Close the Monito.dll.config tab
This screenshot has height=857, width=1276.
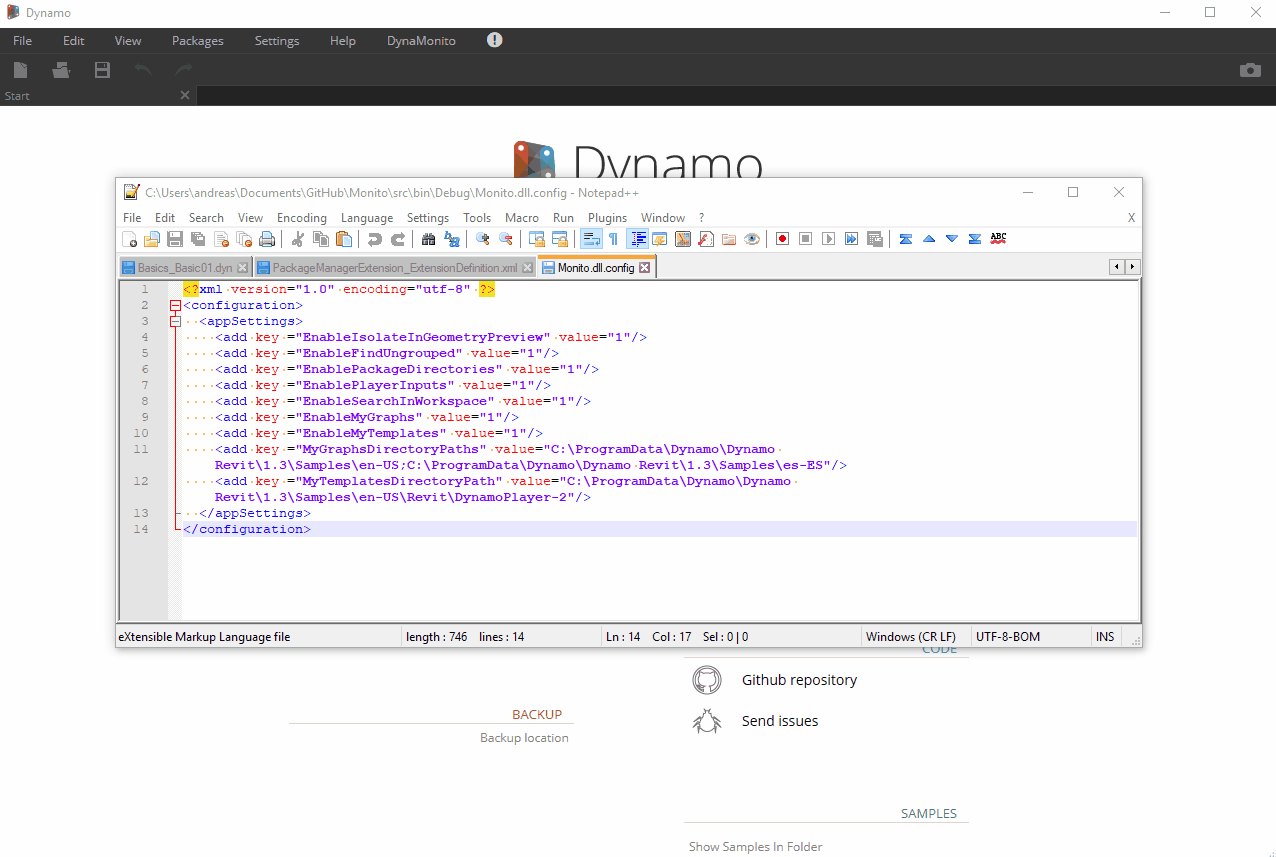(645, 268)
